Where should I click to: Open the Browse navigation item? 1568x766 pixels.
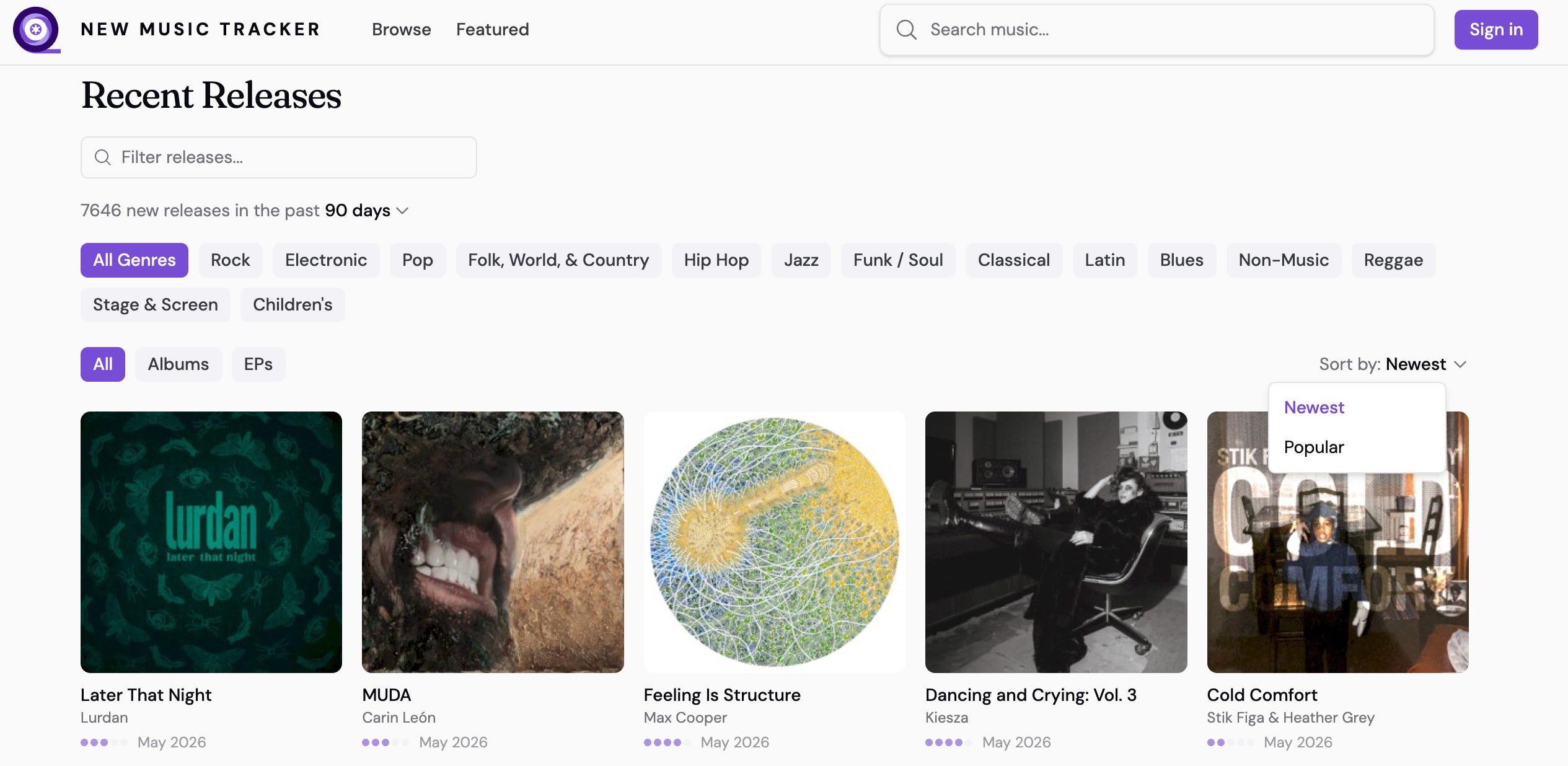(x=402, y=29)
